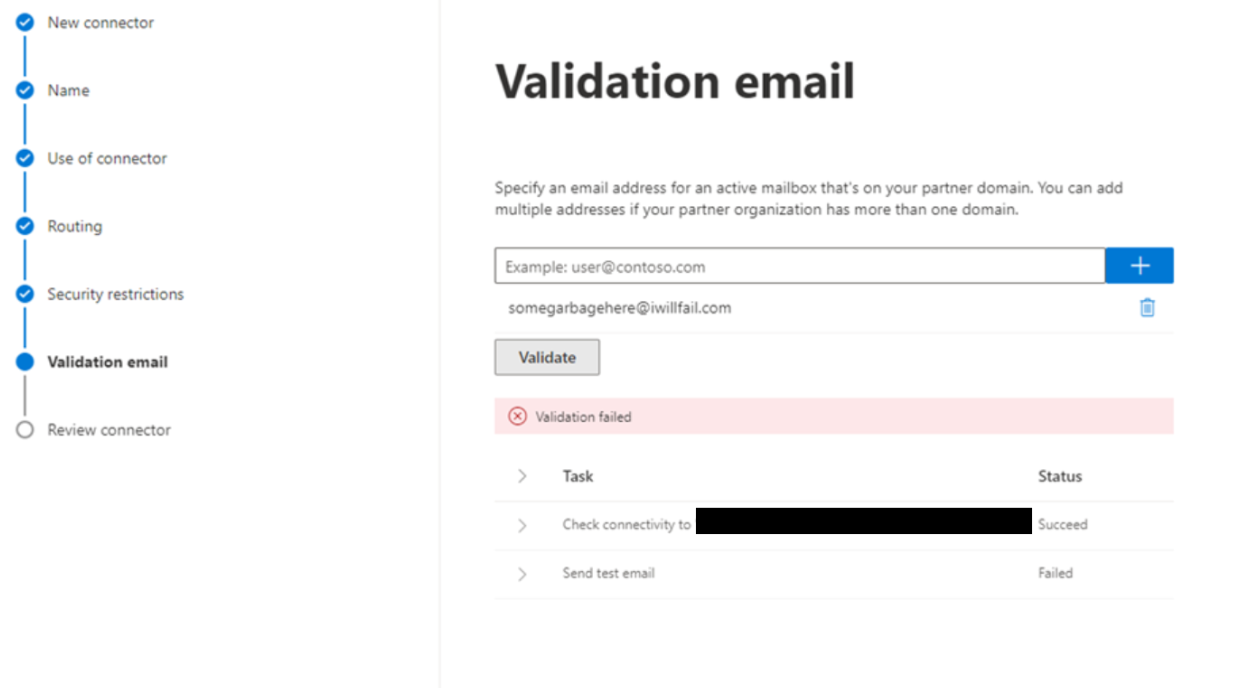Viewport: 1244px width, 688px height.
Task: Expand all tasks using the header chevron
Action: click(x=522, y=477)
